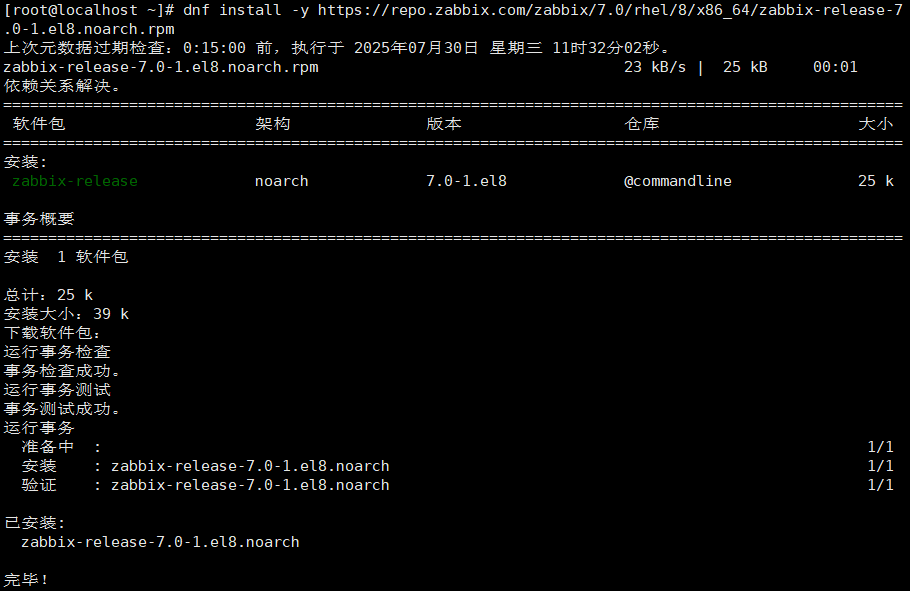Click the 架构 column header
Screen dimensions: 910x591
point(273,124)
